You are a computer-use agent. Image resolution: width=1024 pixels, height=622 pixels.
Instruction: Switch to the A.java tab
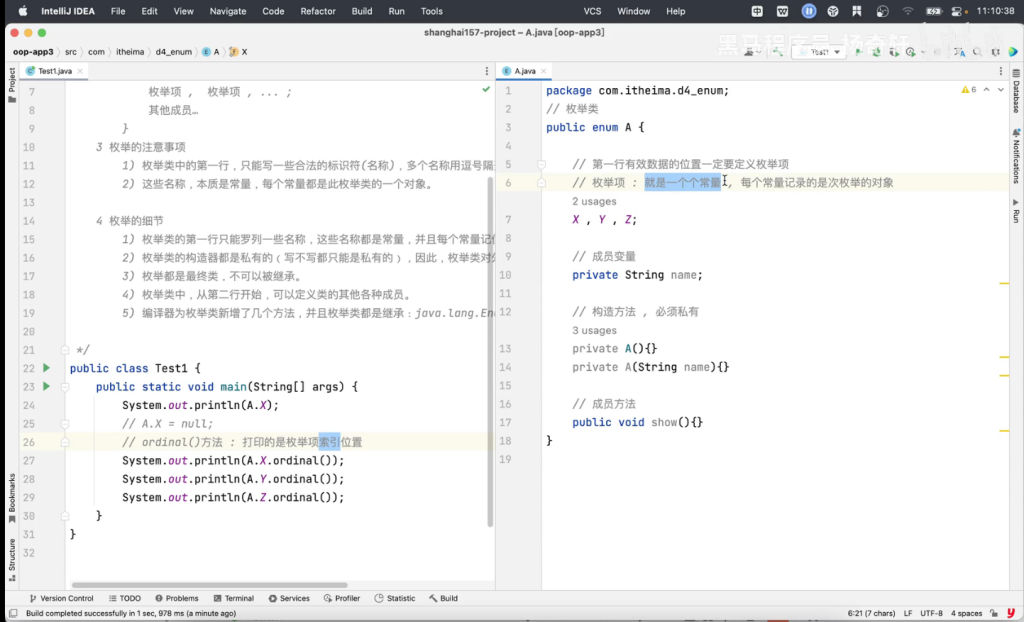[x=525, y=71]
